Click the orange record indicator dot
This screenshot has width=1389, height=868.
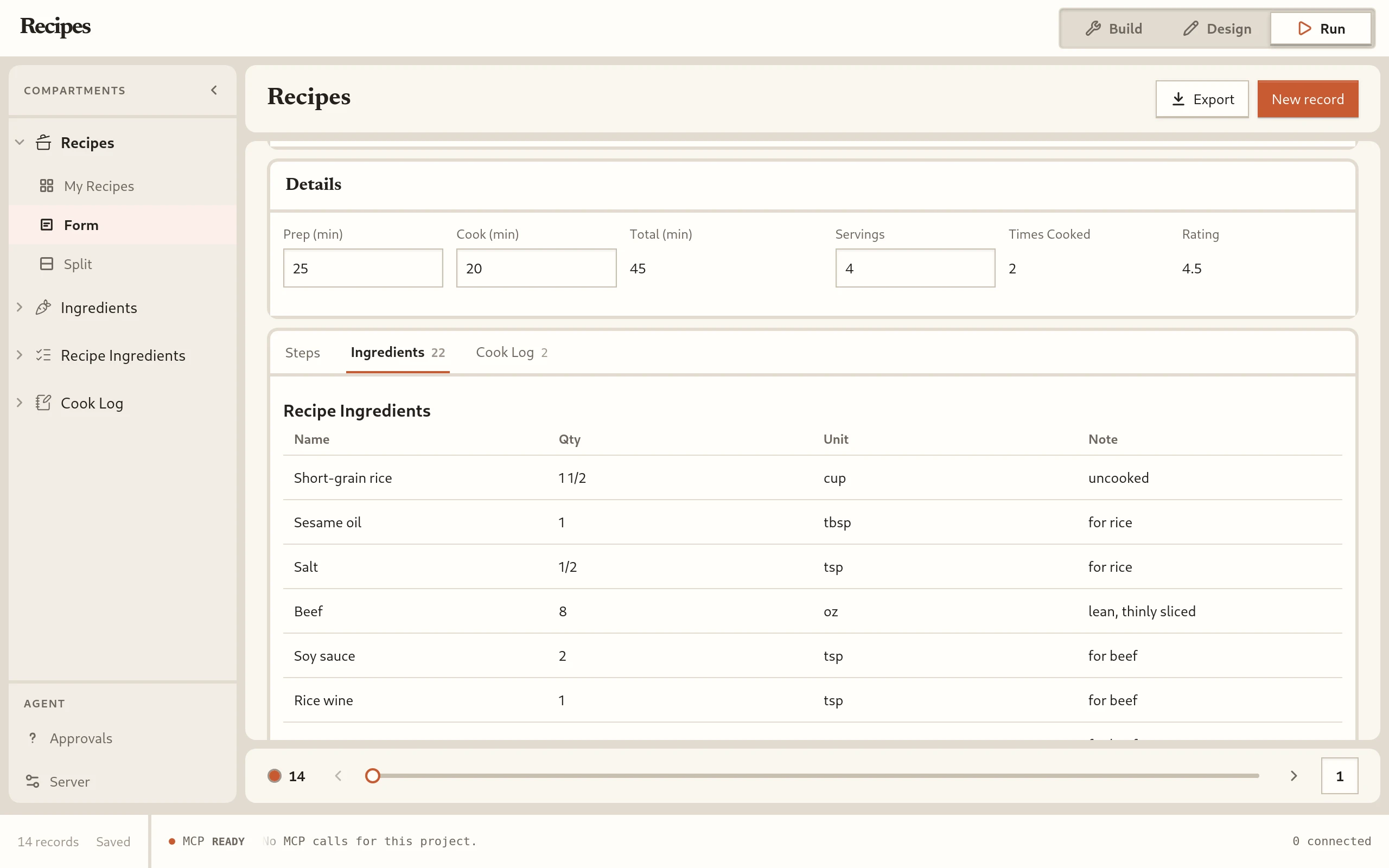(275, 776)
